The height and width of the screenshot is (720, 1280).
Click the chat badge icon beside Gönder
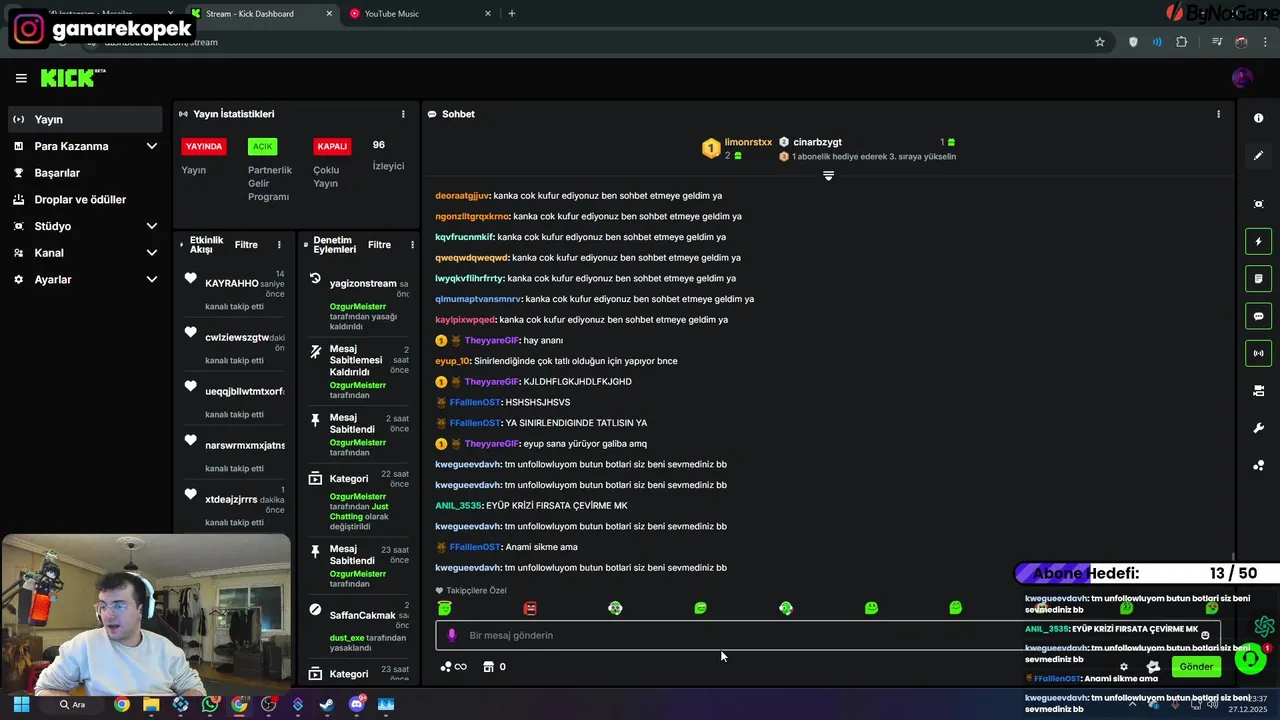1153,667
